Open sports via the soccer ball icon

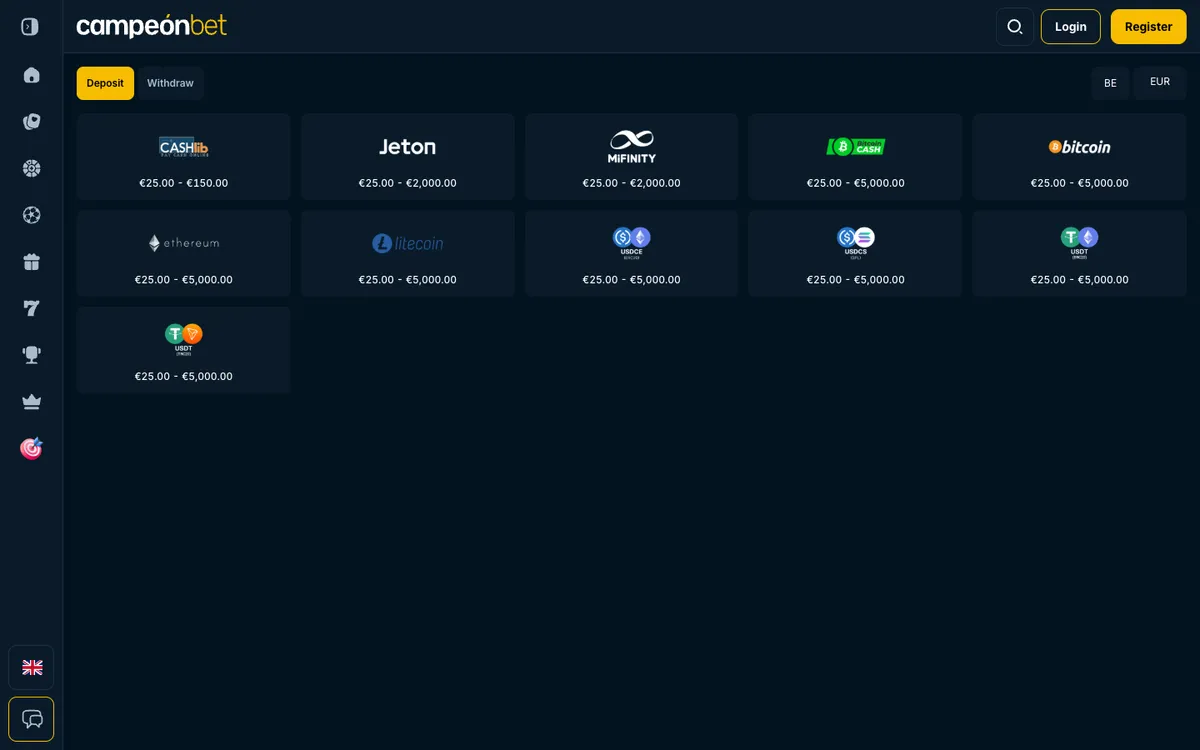coord(31,215)
